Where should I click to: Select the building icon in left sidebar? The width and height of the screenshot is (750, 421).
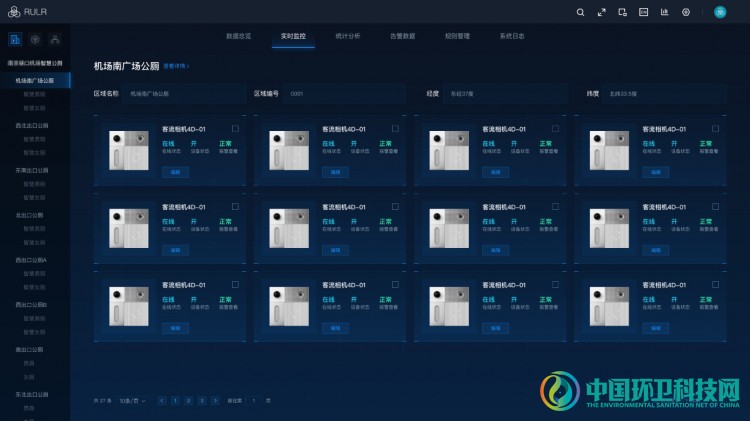click(15, 40)
